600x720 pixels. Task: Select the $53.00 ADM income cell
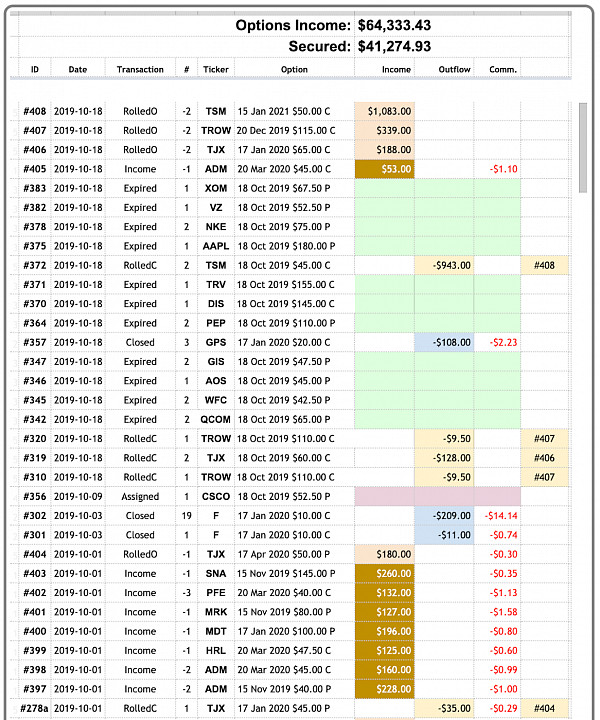385,169
